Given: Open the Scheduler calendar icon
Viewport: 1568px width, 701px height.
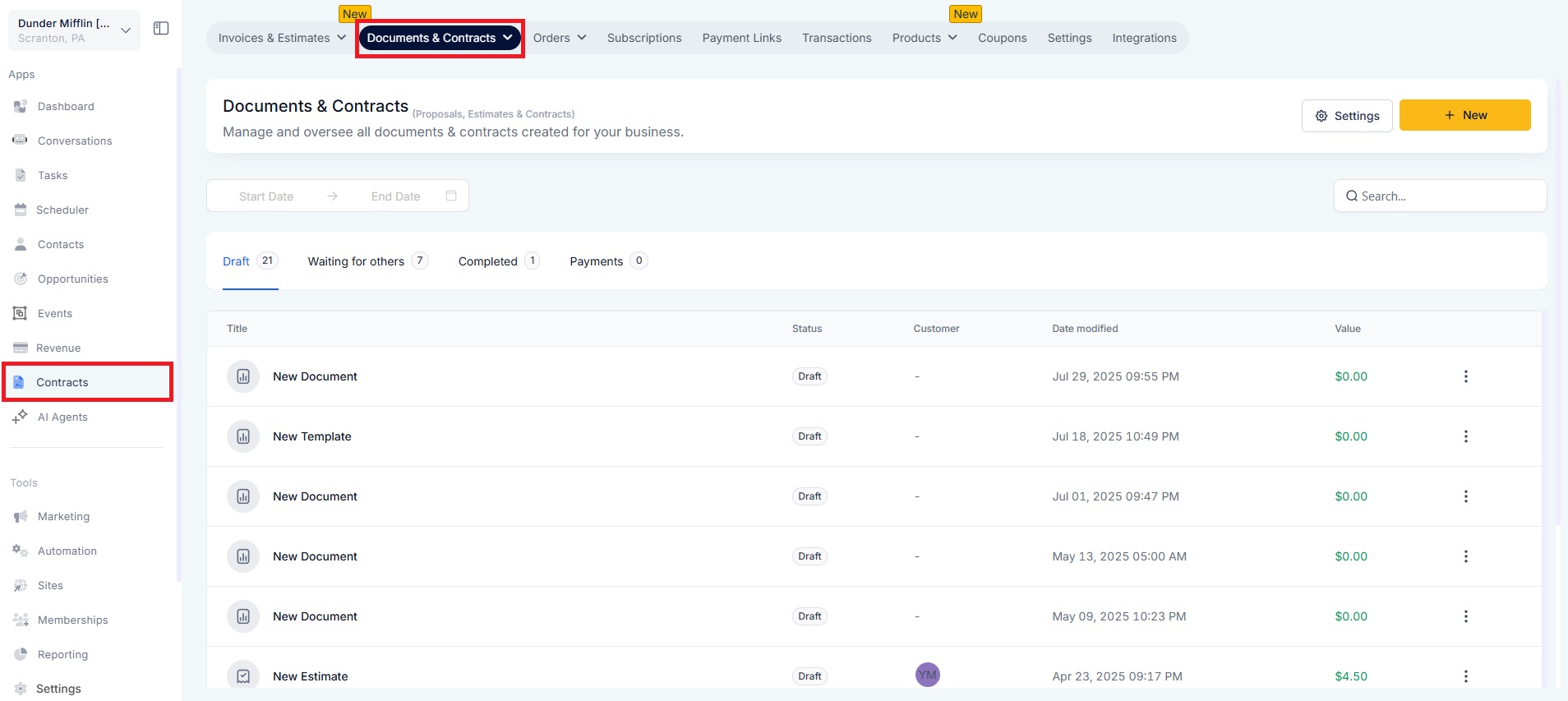Looking at the screenshot, I should tap(21, 210).
